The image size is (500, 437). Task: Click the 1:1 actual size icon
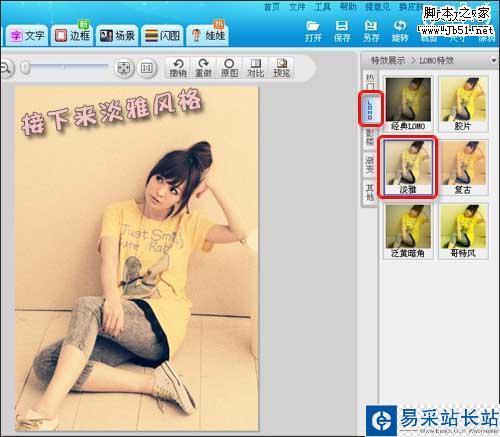click(x=147, y=68)
